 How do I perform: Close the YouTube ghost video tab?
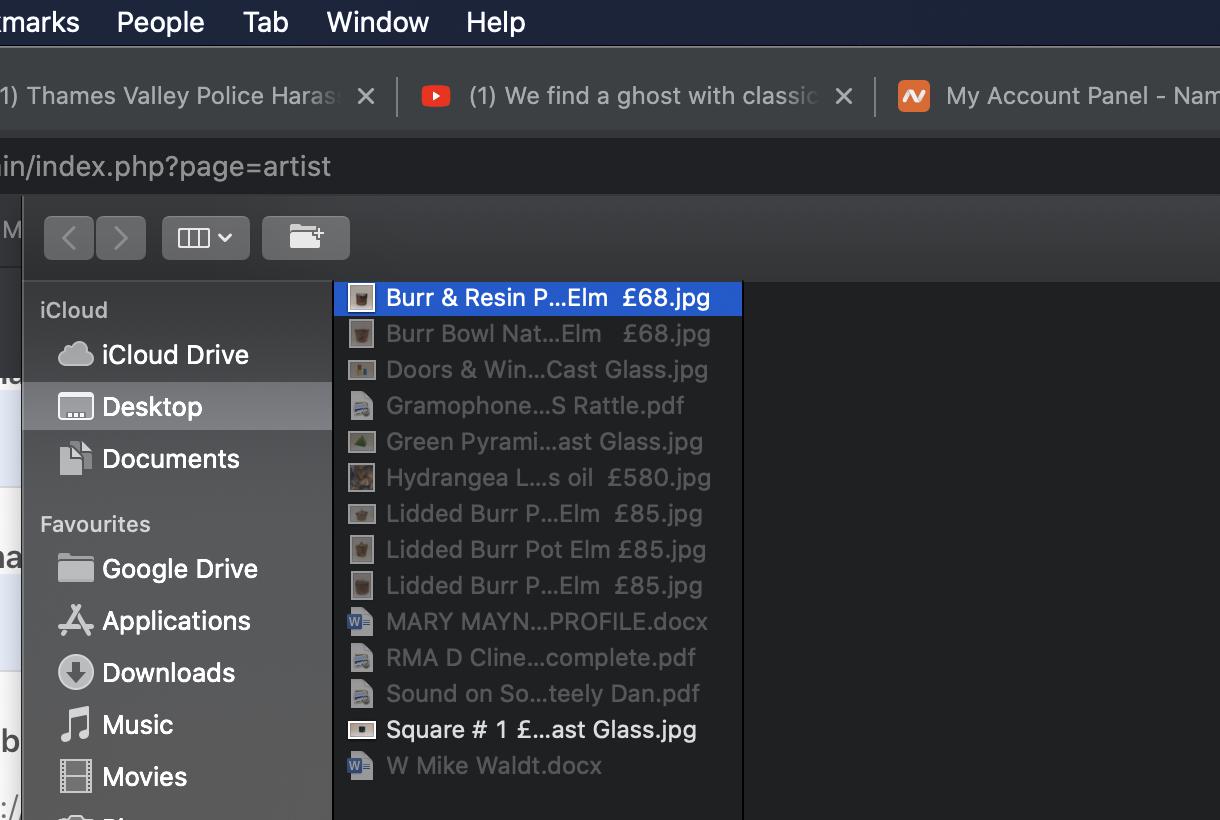(844, 96)
